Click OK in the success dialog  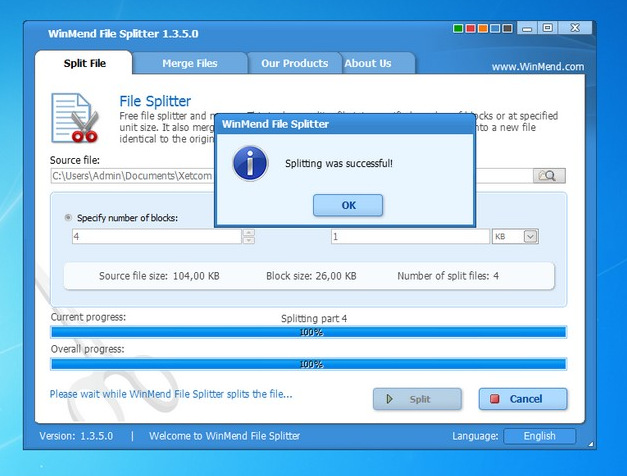pyautogui.click(x=348, y=205)
